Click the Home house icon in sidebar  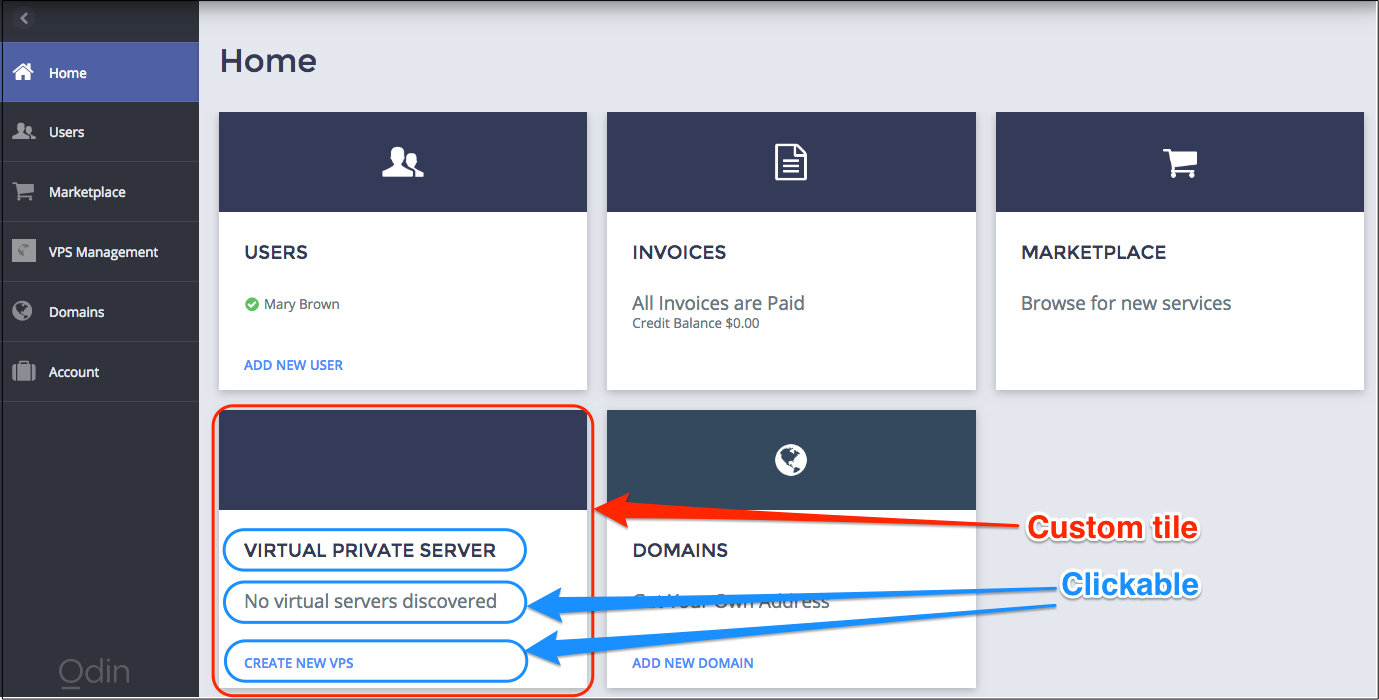[x=23, y=72]
